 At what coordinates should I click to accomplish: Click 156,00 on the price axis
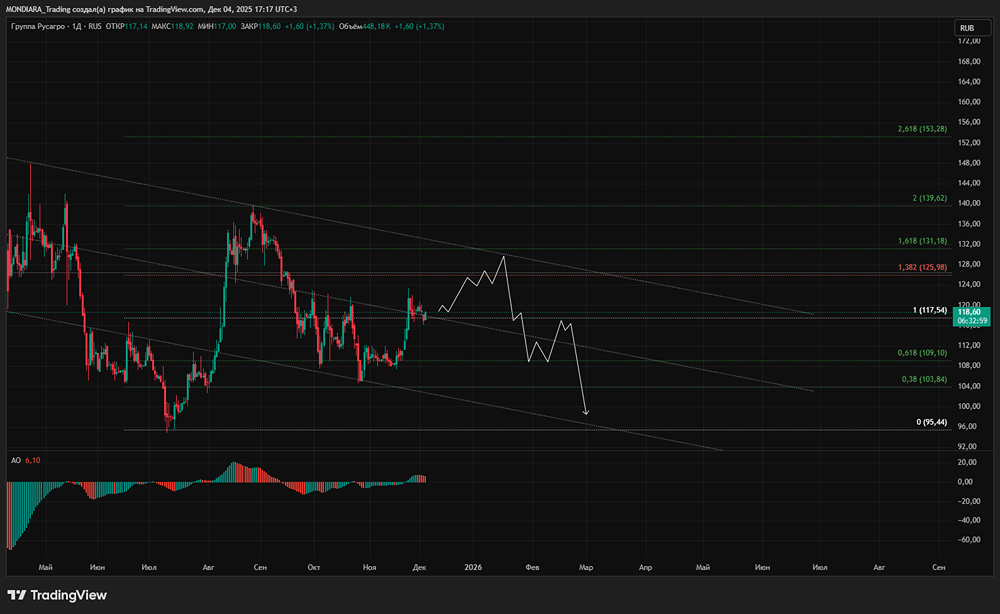pos(969,122)
